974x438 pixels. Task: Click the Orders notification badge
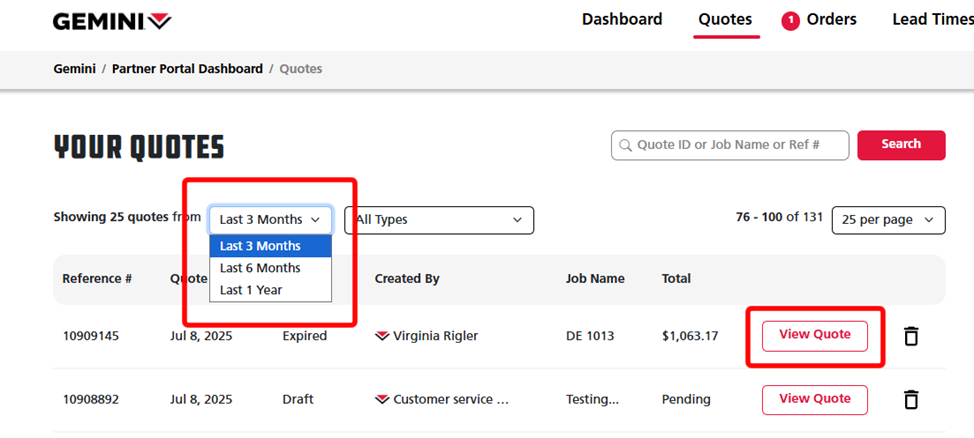(791, 20)
